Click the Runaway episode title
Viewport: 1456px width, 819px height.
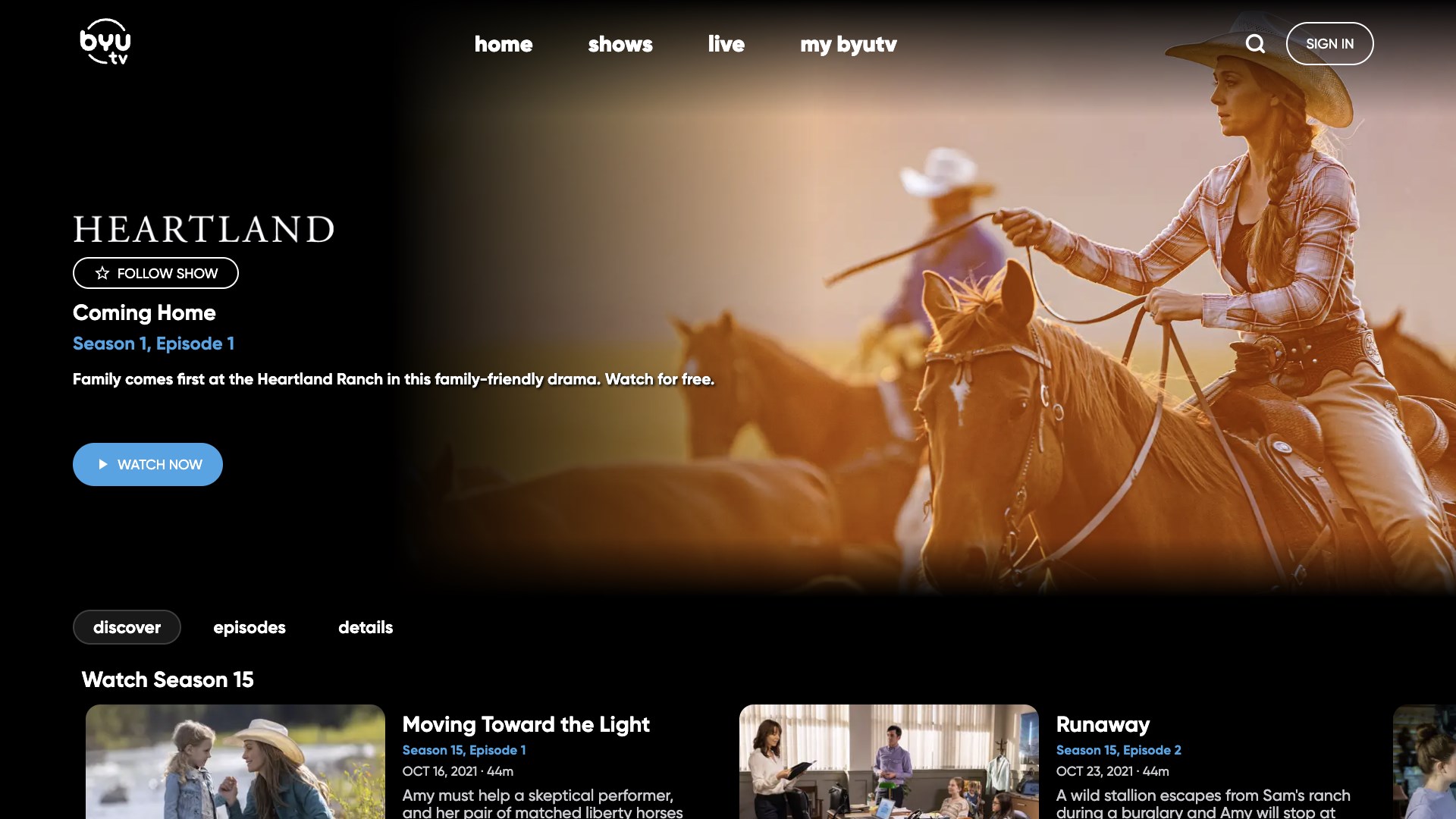coord(1103,724)
